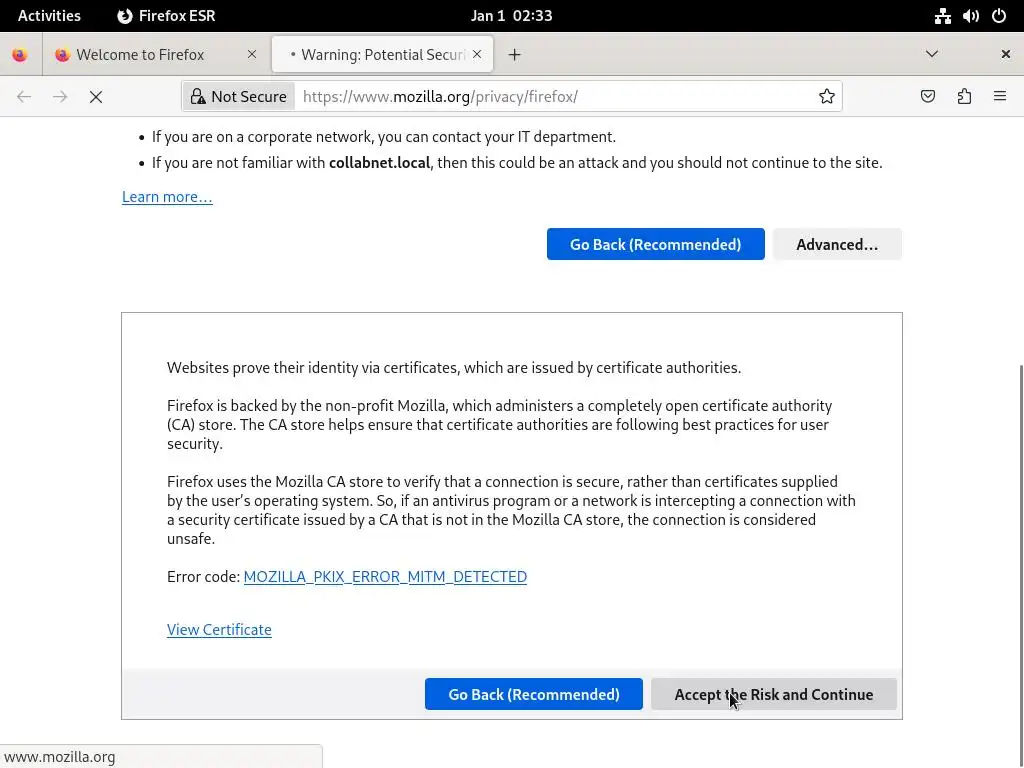Open a new tab with plus icon

pyautogui.click(x=515, y=55)
